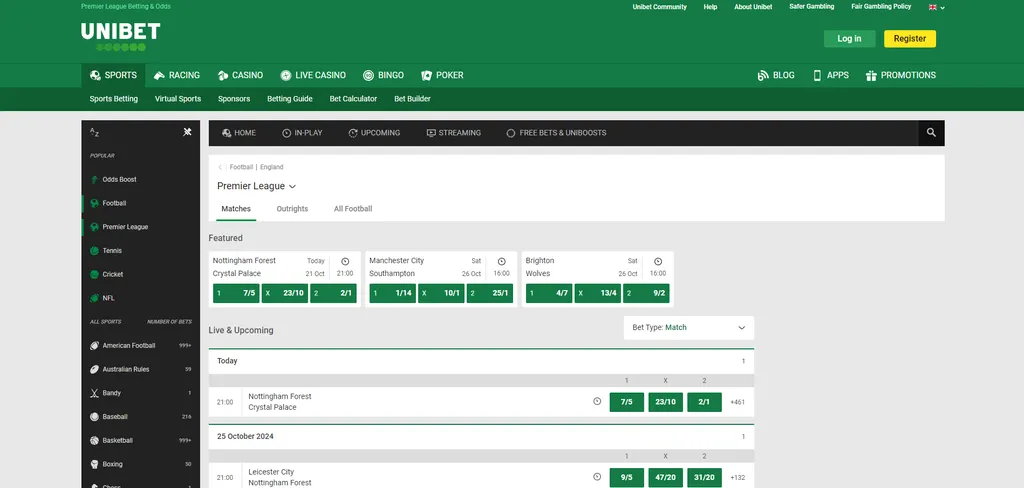This screenshot has height=488, width=1024.
Task: Click clock icon in Leicester City row
Action: click(x=597, y=477)
